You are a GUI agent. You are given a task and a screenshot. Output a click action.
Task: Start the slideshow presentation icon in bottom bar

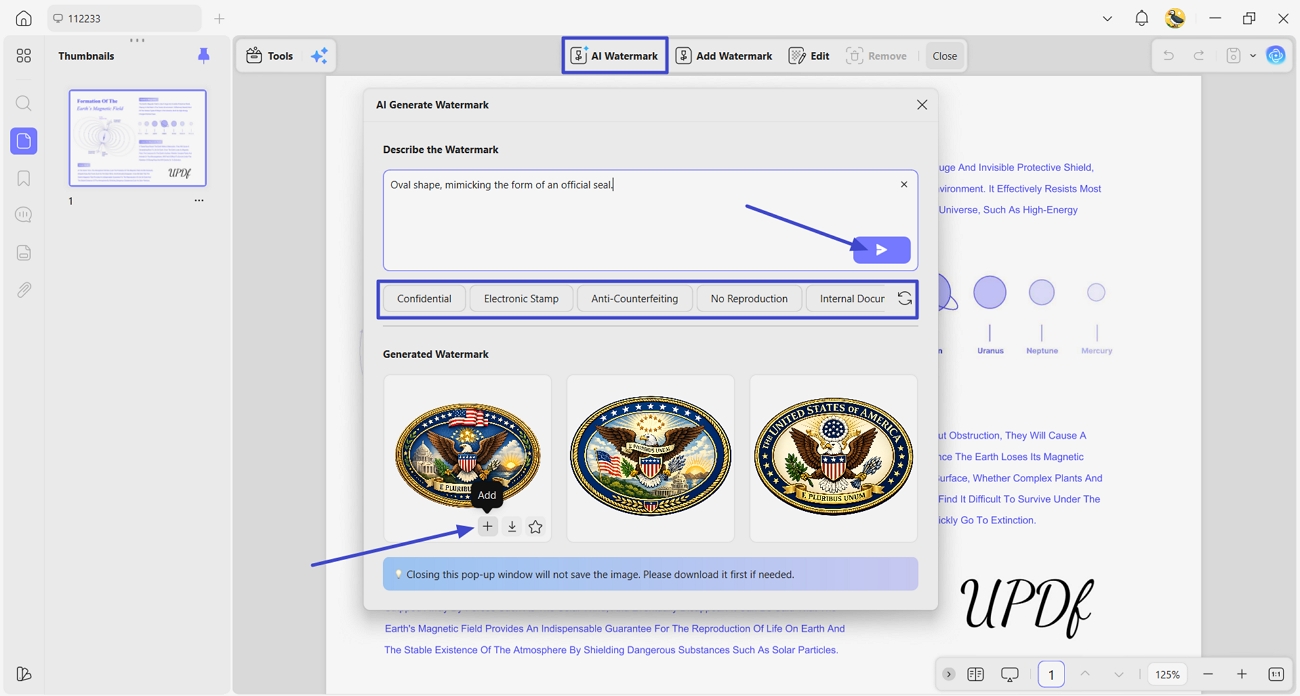[x=1010, y=674]
